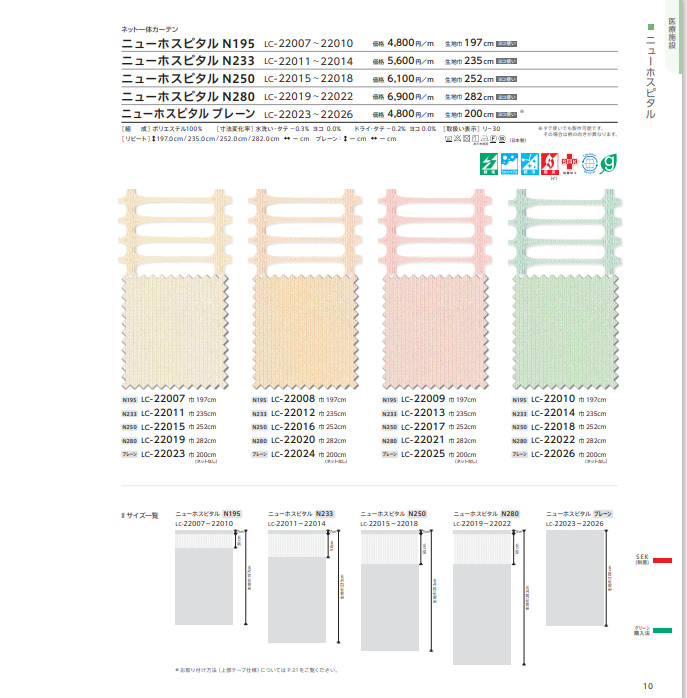Click product code LC-22025 plain label
The image size is (687, 698).
(x=424, y=454)
